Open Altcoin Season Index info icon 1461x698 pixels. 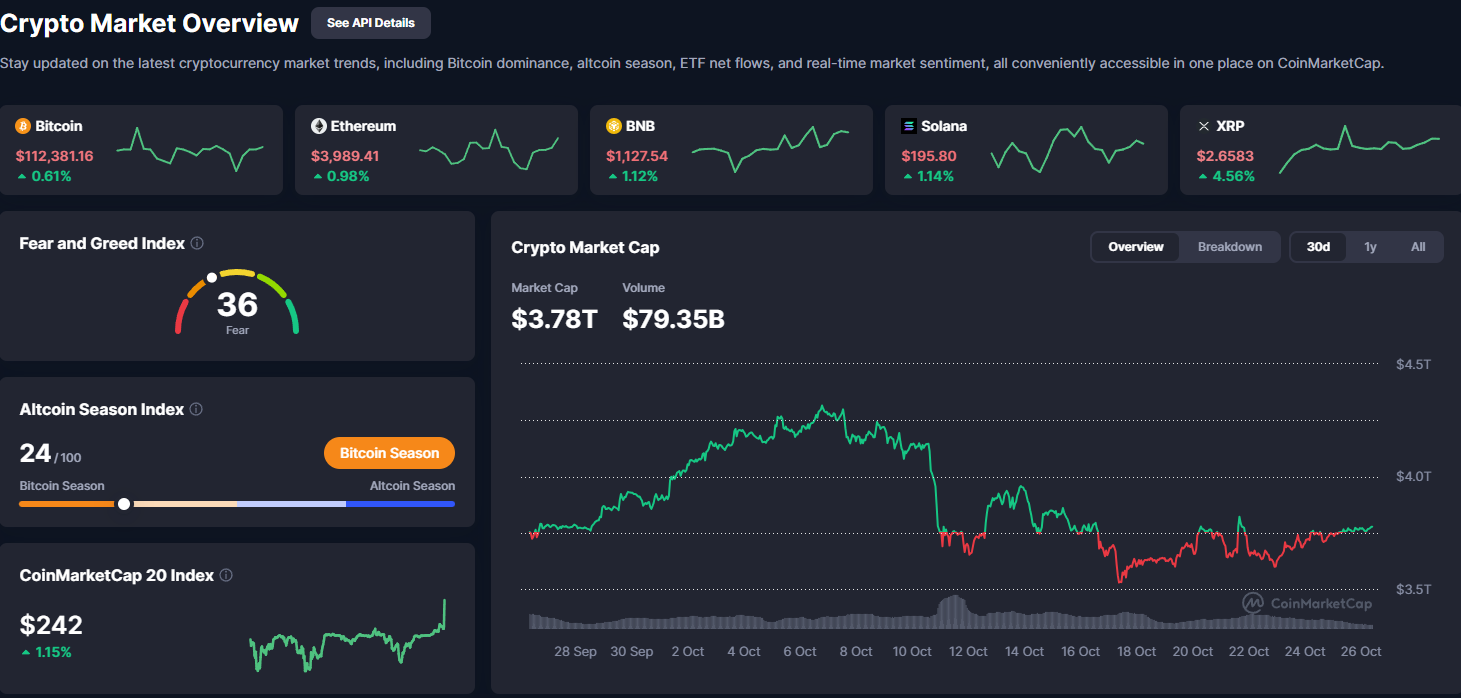click(196, 409)
